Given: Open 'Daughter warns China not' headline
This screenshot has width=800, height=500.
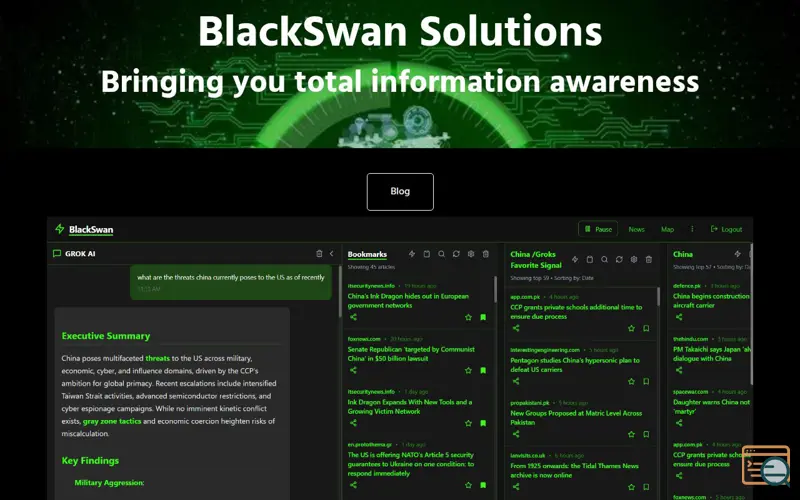Looking at the screenshot, I should (711, 407).
